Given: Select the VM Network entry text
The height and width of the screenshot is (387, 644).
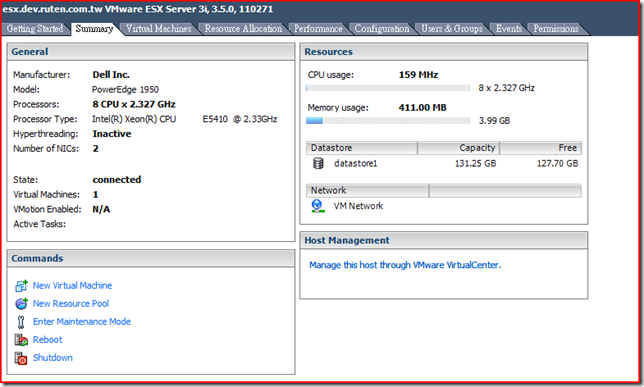Looking at the screenshot, I should point(358,206).
